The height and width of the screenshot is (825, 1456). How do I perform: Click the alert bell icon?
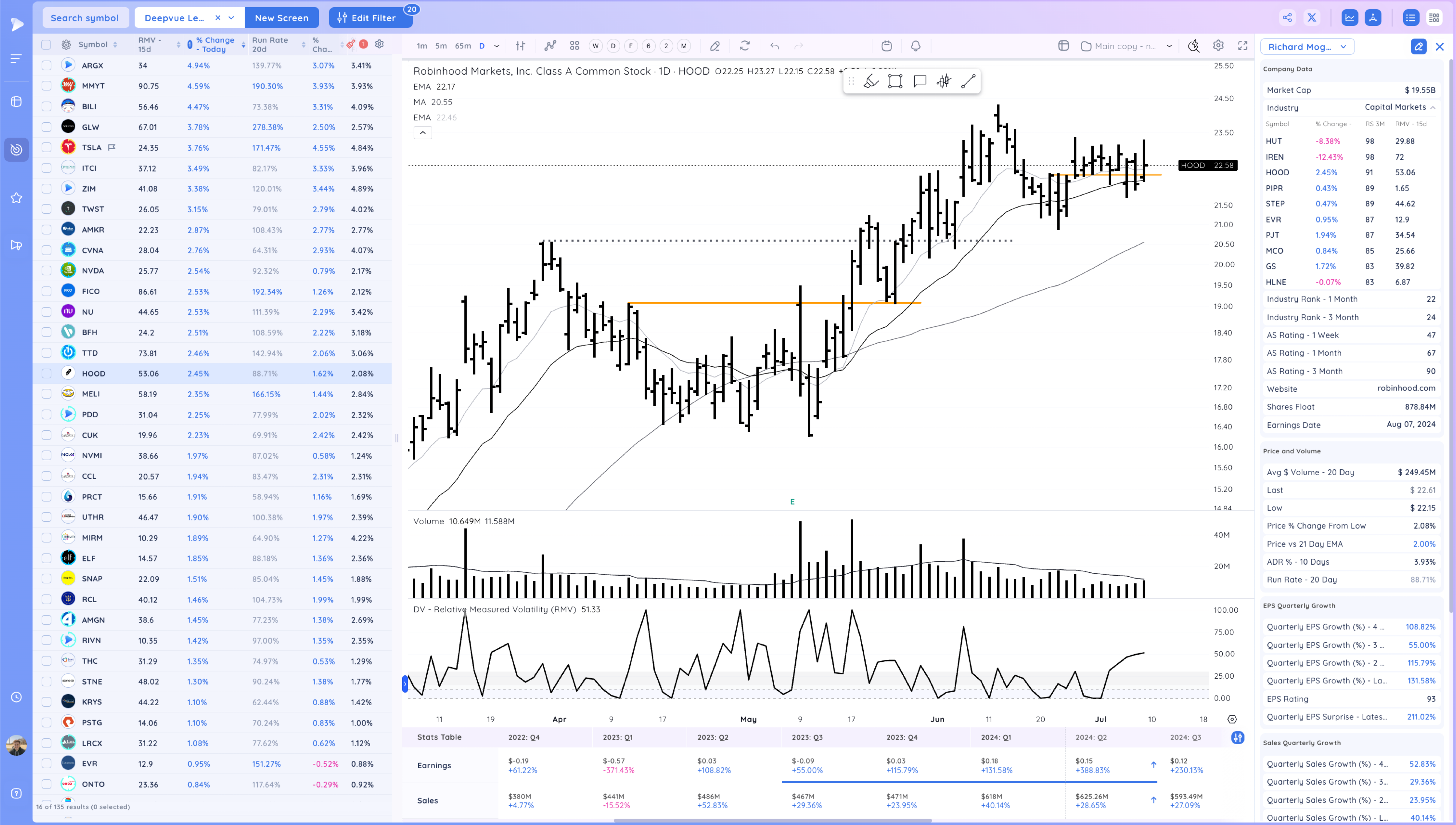(915, 46)
